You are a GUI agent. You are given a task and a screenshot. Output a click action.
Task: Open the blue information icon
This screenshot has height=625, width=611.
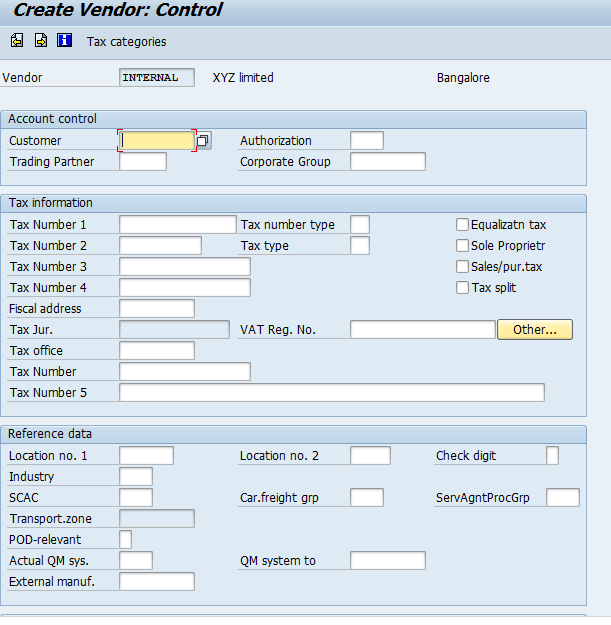(65, 40)
